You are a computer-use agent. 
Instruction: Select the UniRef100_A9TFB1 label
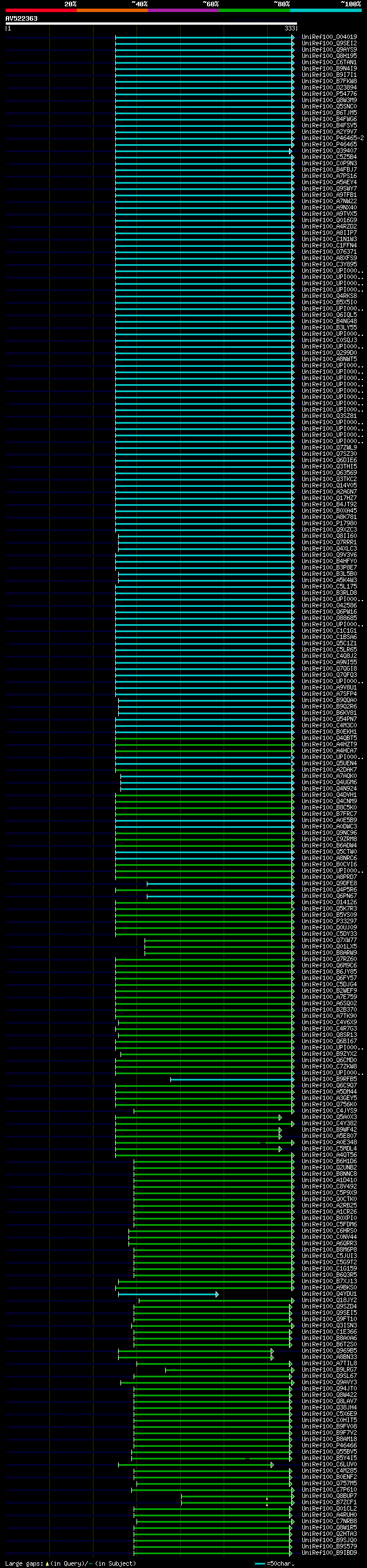(x=329, y=195)
